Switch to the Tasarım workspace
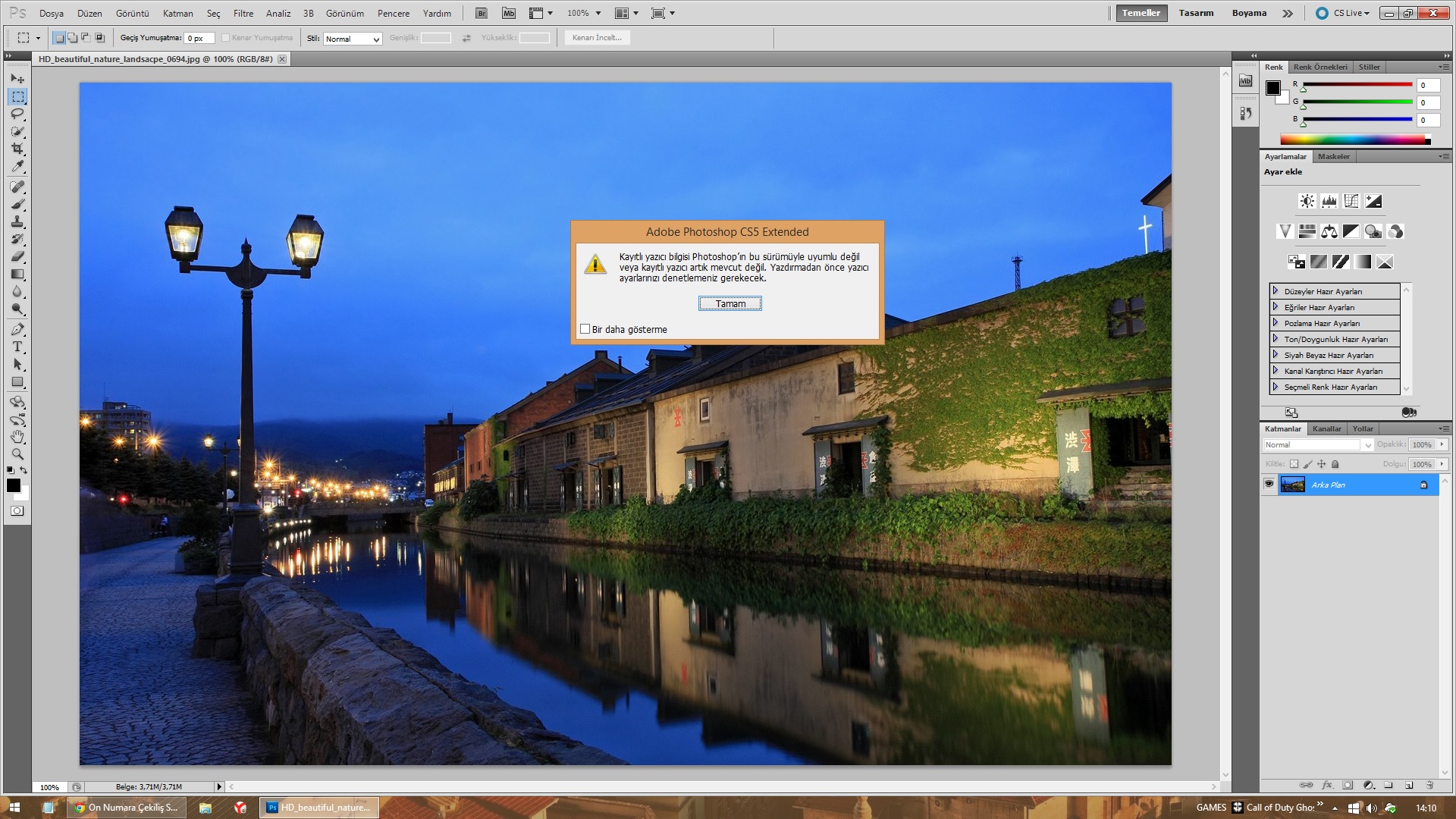Image resolution: width=1456 pixels, height=819 pixels. 1196,13
